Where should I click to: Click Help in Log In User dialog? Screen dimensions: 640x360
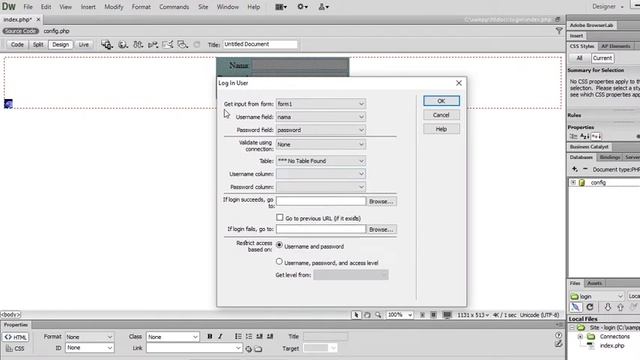click(441, 129)
